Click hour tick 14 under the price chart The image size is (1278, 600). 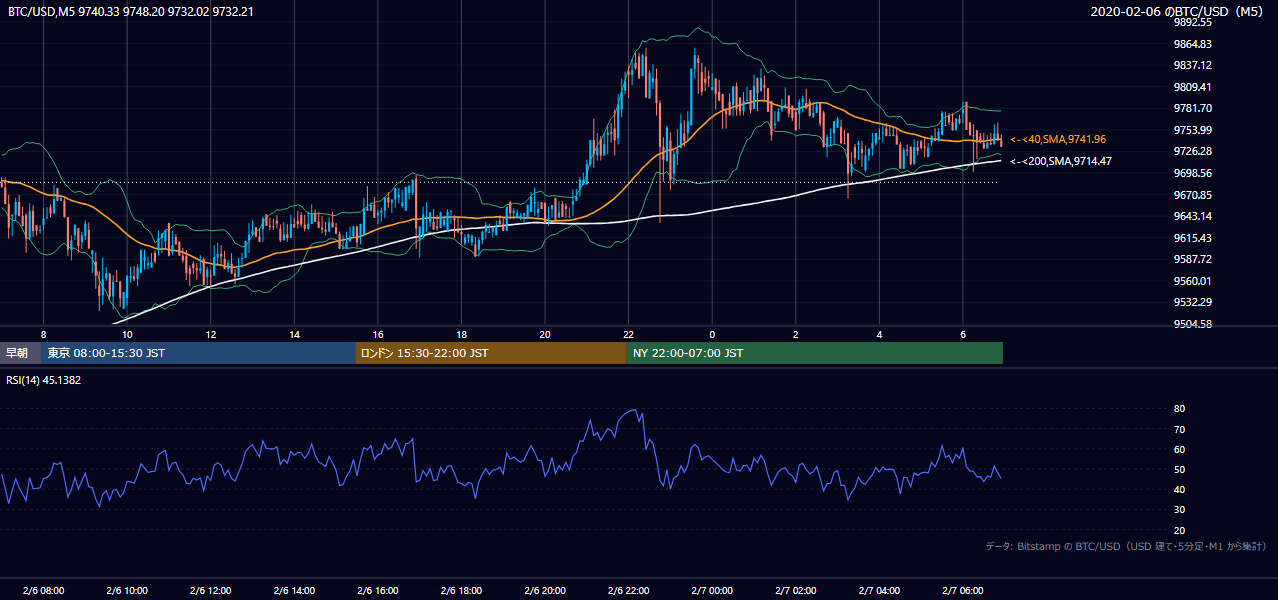point(294,334)
